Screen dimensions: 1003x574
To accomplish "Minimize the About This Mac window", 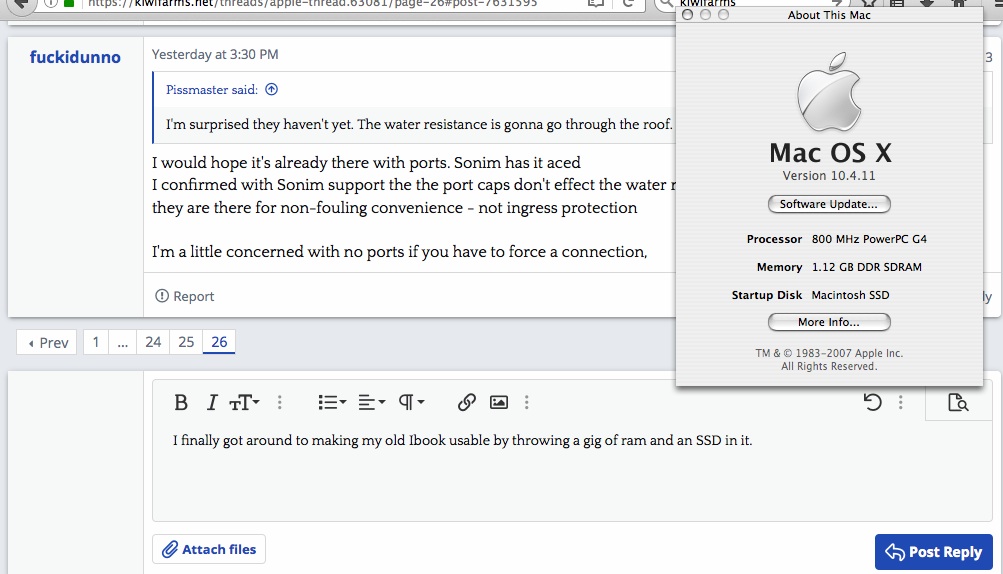I will click(x=706, y=15).
